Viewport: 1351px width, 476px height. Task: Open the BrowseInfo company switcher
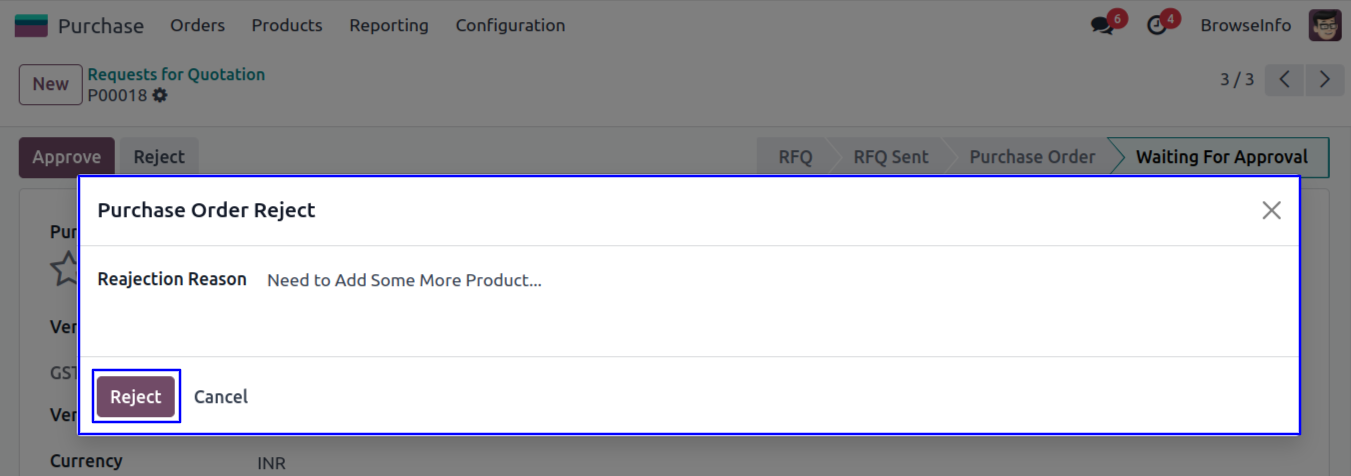pyautogui.click(x=1246, y=26)
